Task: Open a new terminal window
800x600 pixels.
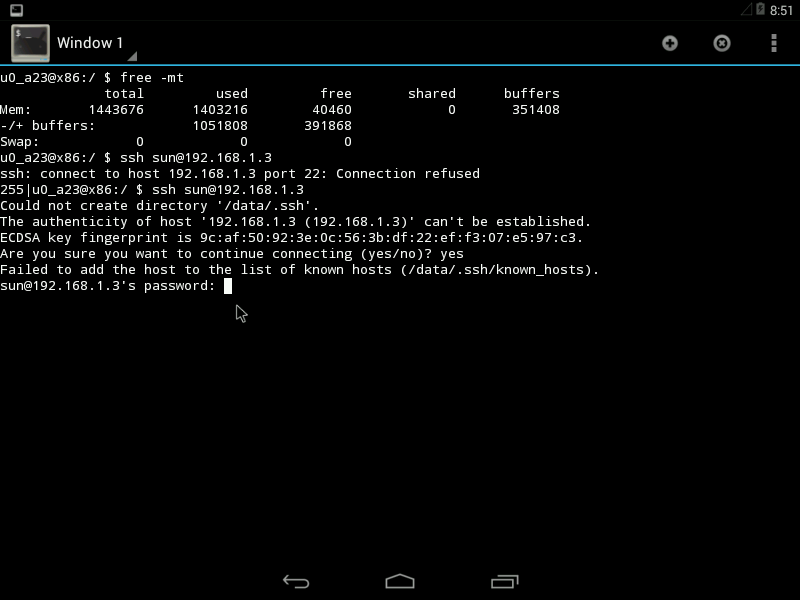Action: click(672, 43)
